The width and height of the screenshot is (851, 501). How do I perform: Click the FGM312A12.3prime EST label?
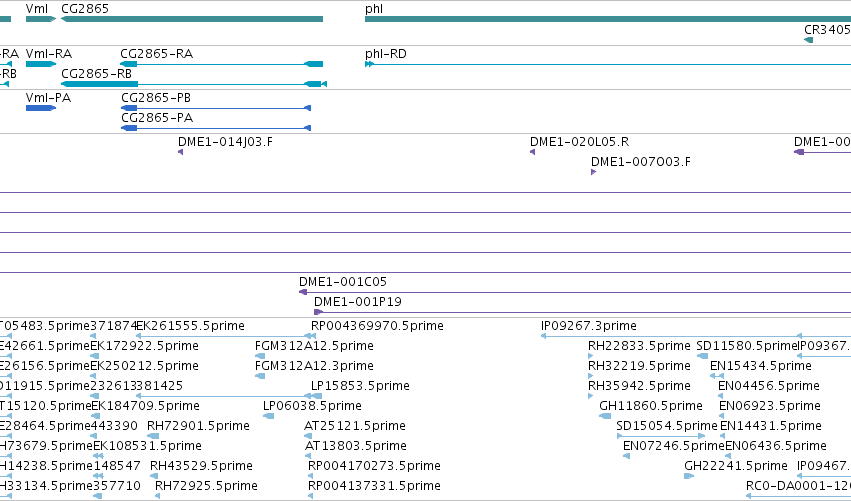[314, 366]
